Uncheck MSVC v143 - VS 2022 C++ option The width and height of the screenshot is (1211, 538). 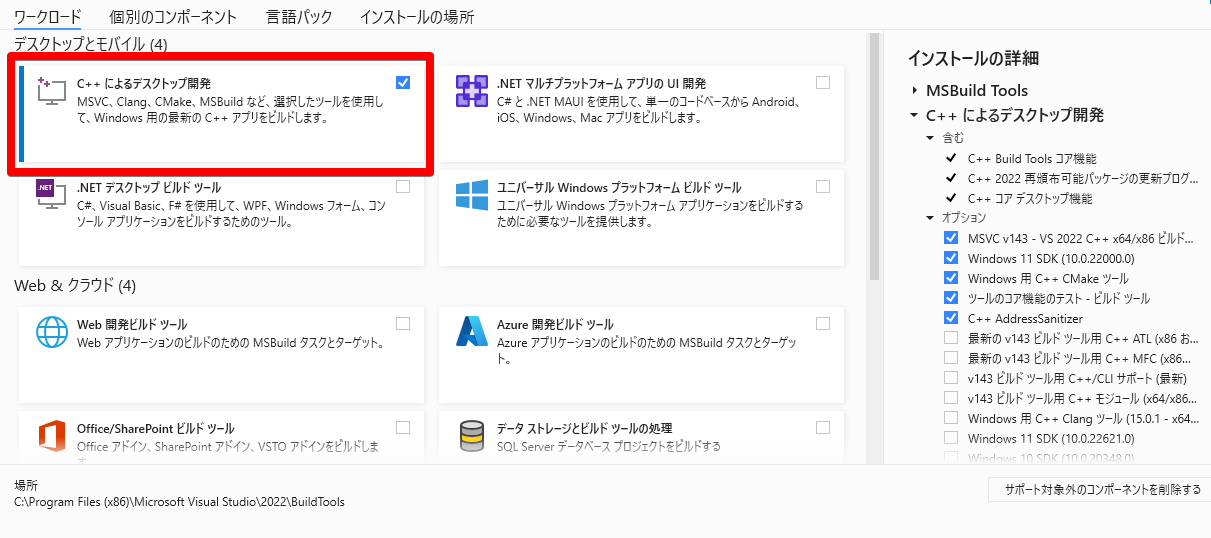coord(951,238)
